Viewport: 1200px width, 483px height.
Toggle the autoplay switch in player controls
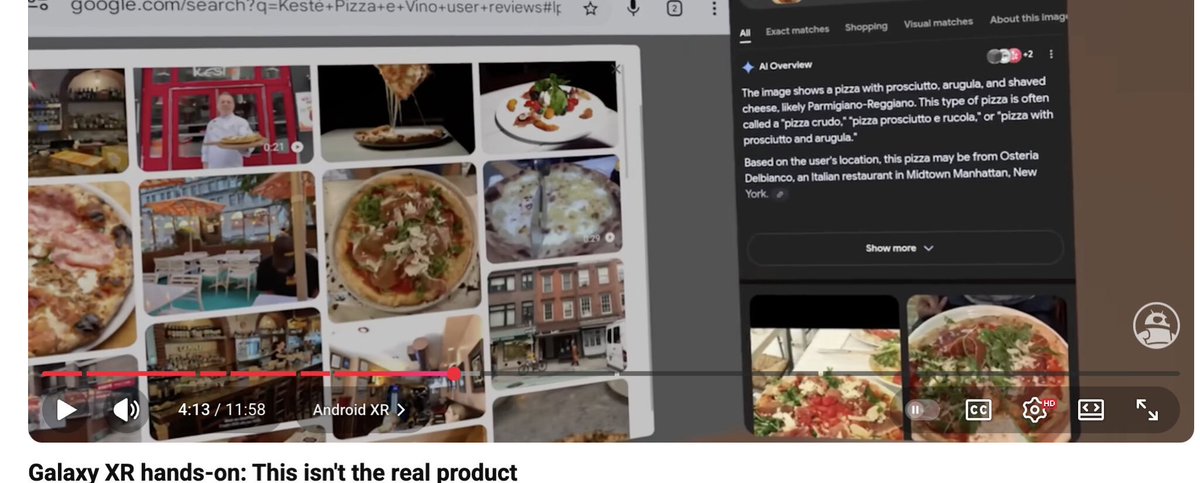923,409
